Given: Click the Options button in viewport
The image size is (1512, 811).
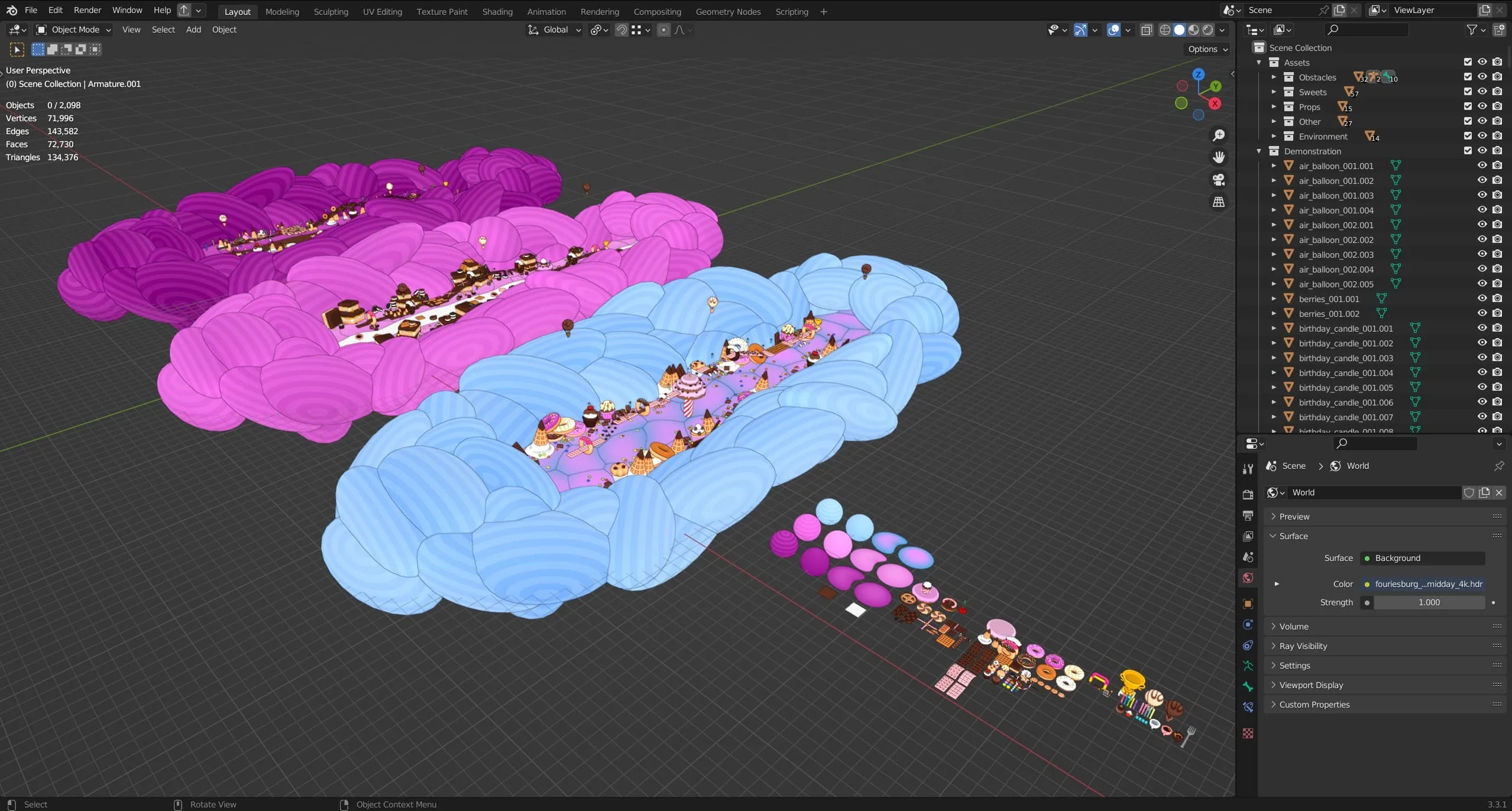Looking at the screenshot, I should tap(1207, 49).
